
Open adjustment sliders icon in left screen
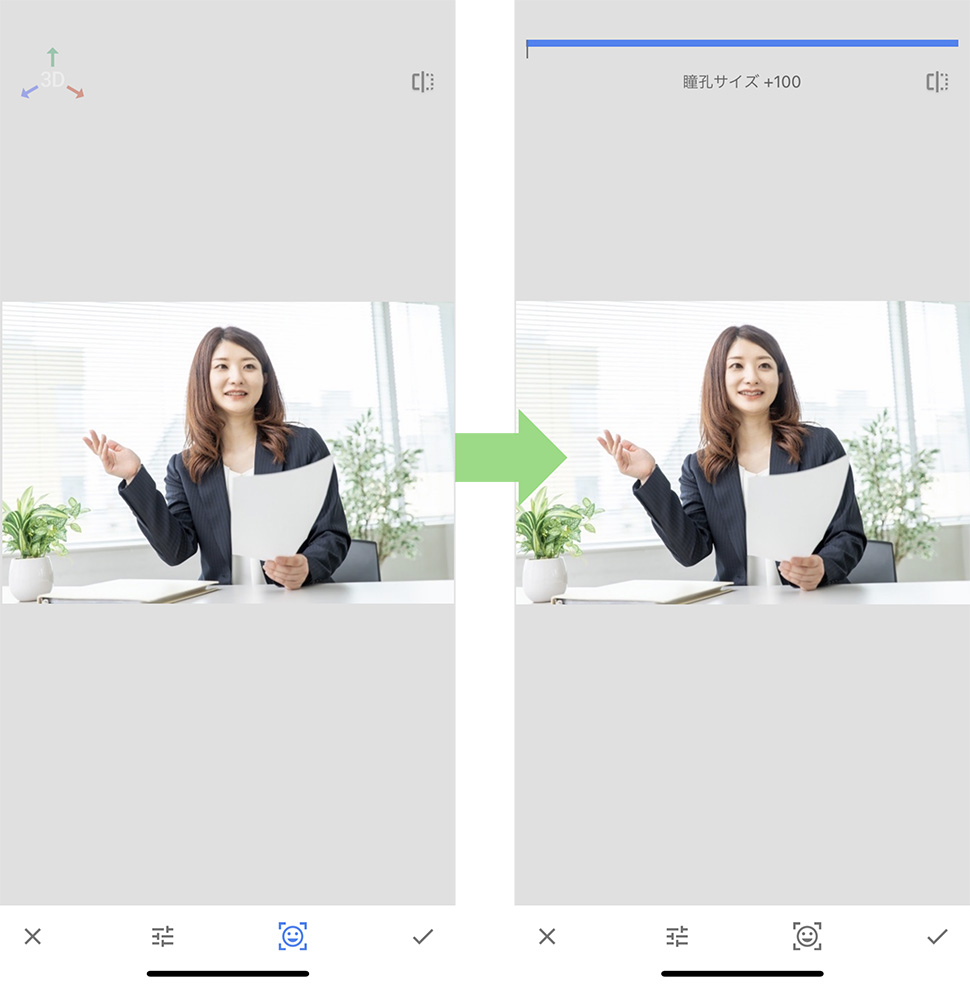163,936
